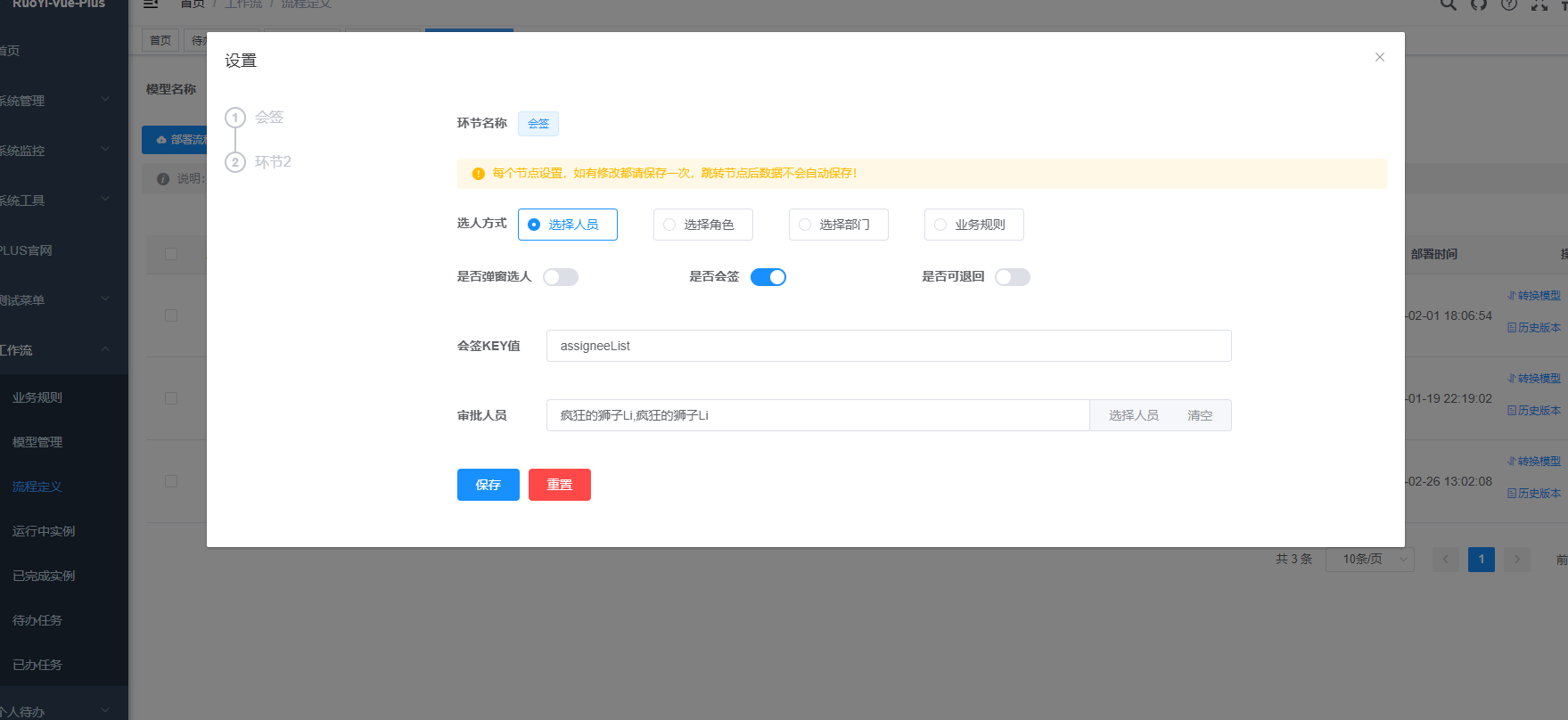Viewport: 1568px width, 720px height.
Task: Close the 设置 dialog with X icon
Action: click(1379, 57)
